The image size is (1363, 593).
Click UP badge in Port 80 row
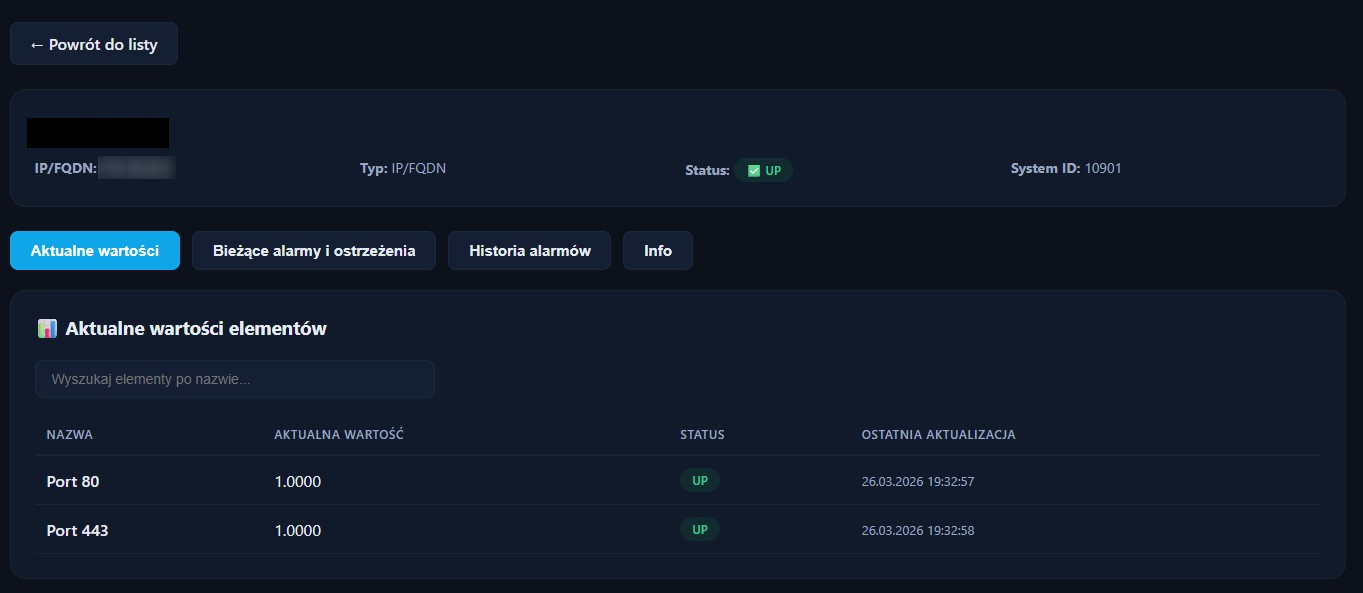click(700, 481)
